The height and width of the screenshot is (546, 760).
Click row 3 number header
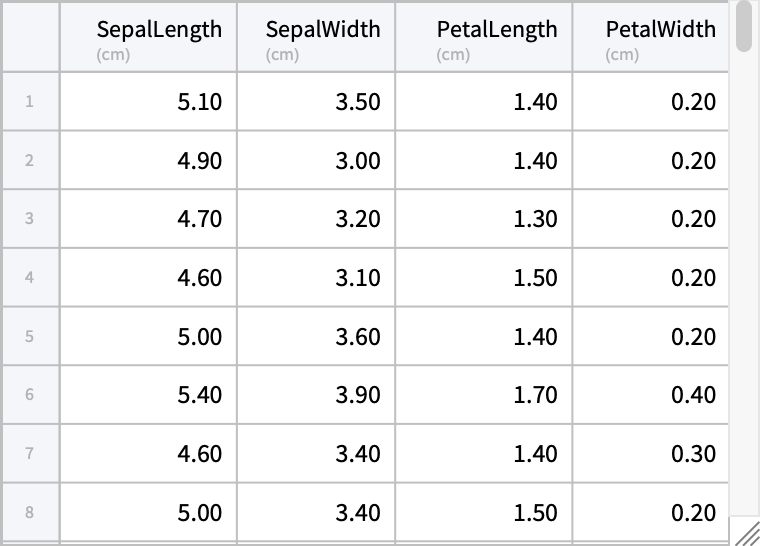(x=30, y=218)
